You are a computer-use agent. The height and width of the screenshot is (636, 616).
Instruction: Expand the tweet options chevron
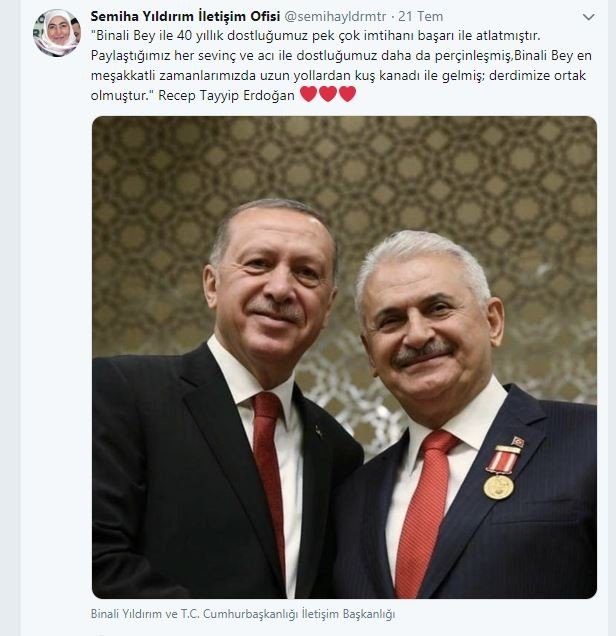[x=588, y=17]
